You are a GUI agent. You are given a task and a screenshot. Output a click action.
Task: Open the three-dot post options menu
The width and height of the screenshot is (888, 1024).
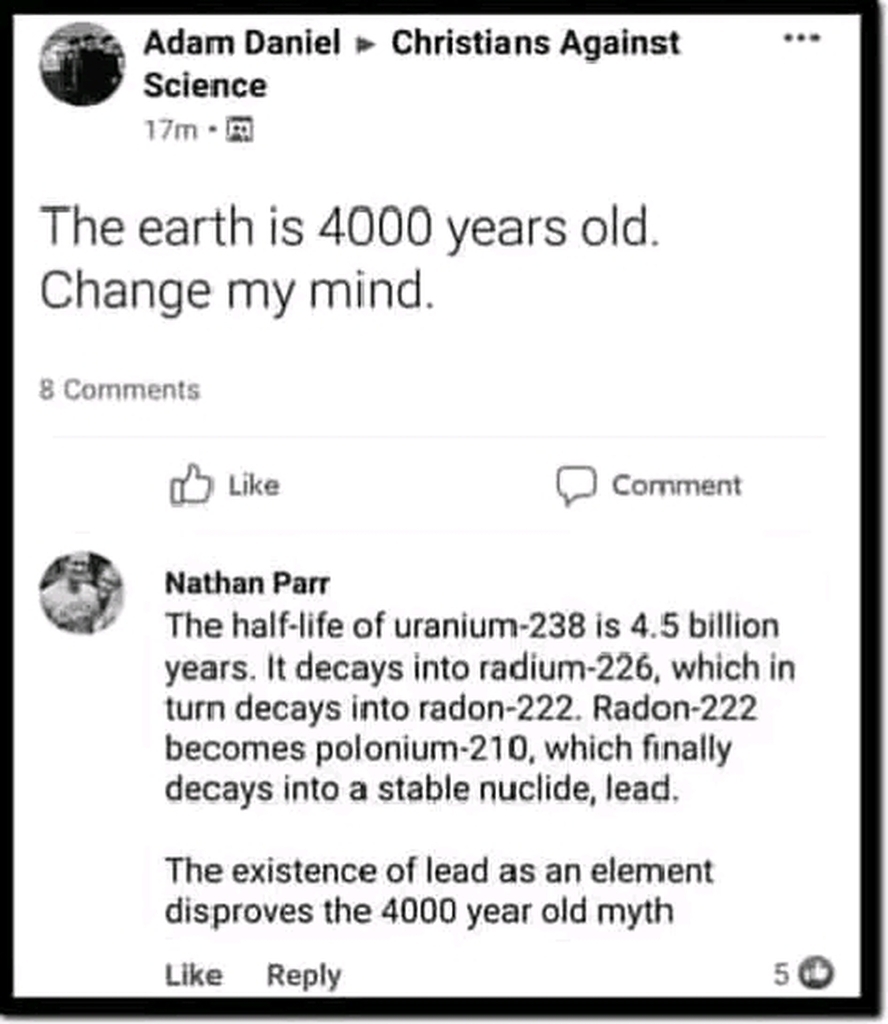point(801,38)
